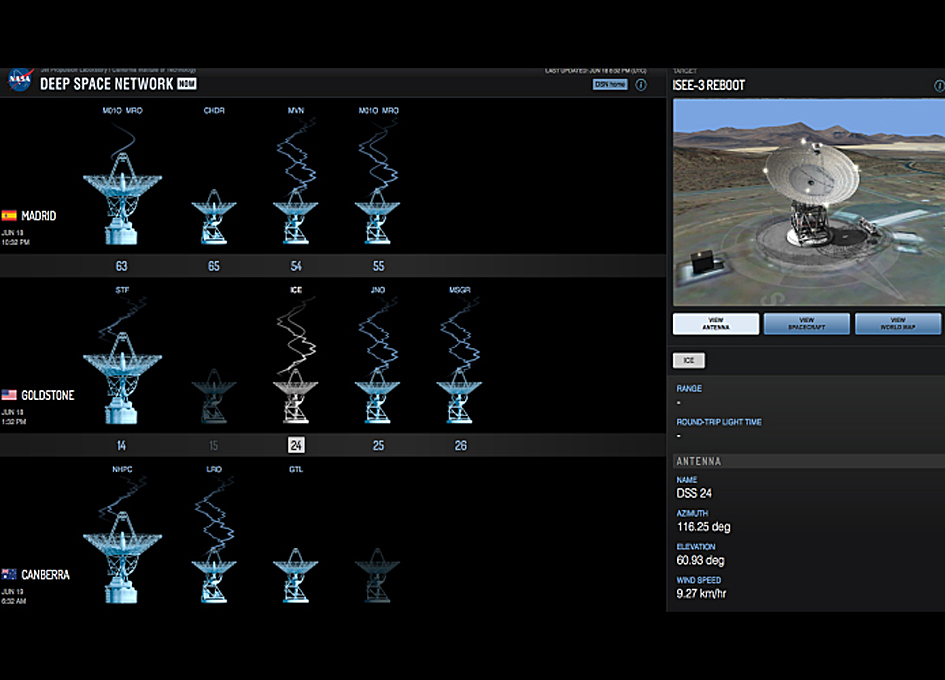Click the NASA logo

point(19,80)
